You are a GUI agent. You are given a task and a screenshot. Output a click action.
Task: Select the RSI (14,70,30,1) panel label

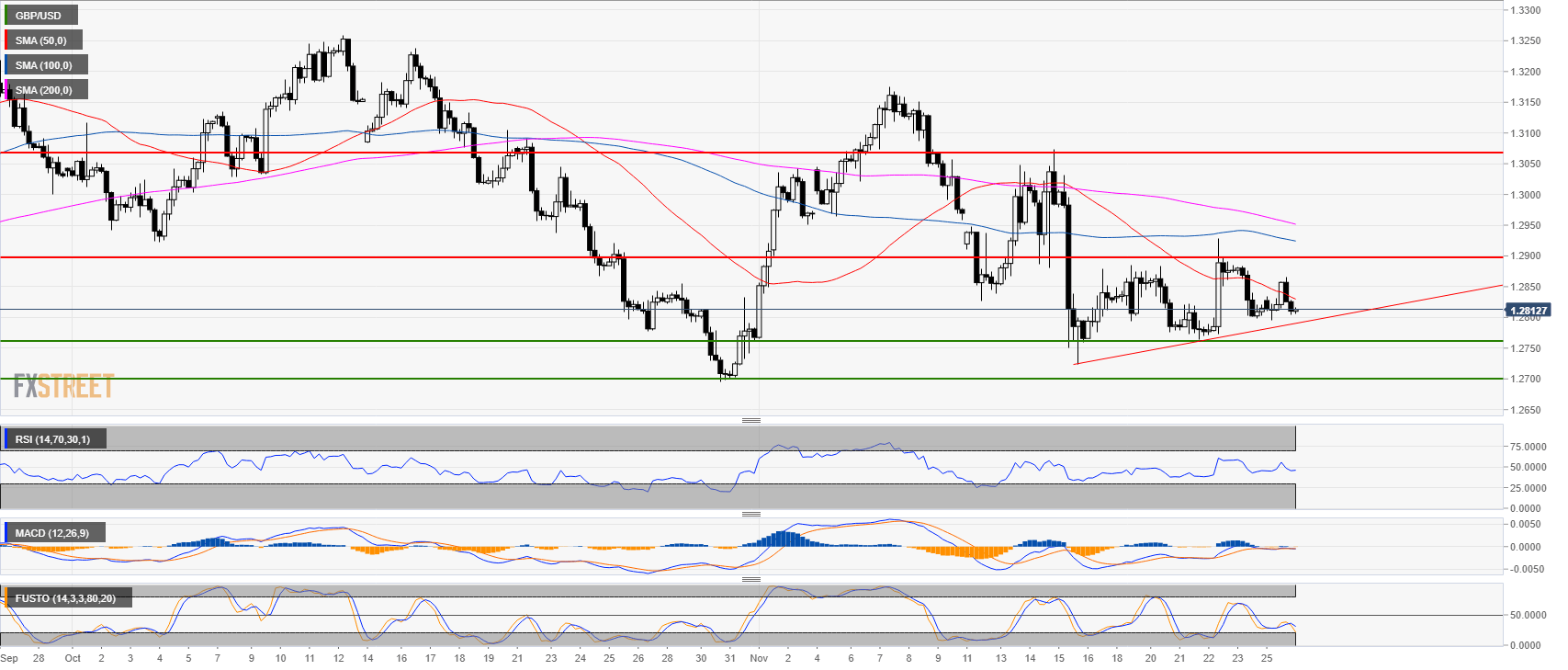click(53, 439)
